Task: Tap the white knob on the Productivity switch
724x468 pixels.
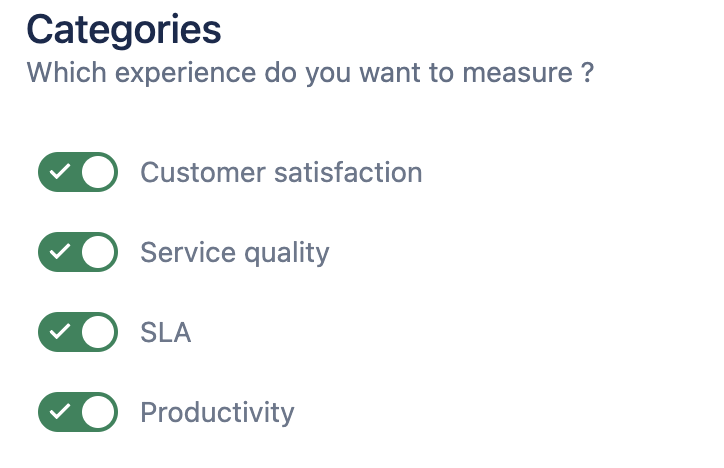Action: pyautogui.click(x=98, y=412)
